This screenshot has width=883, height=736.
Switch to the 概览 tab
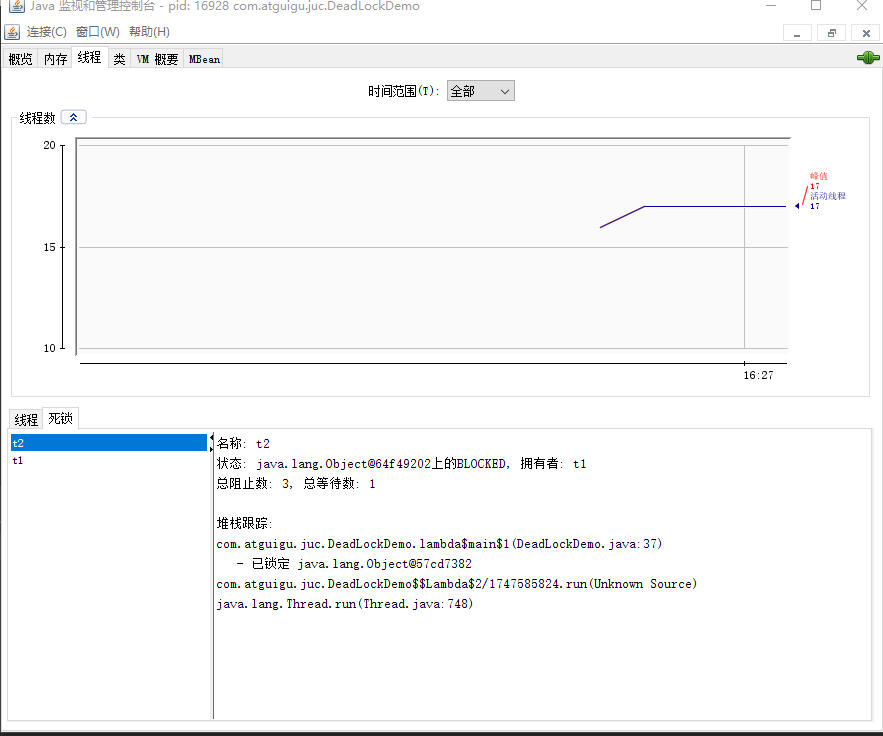20,59
